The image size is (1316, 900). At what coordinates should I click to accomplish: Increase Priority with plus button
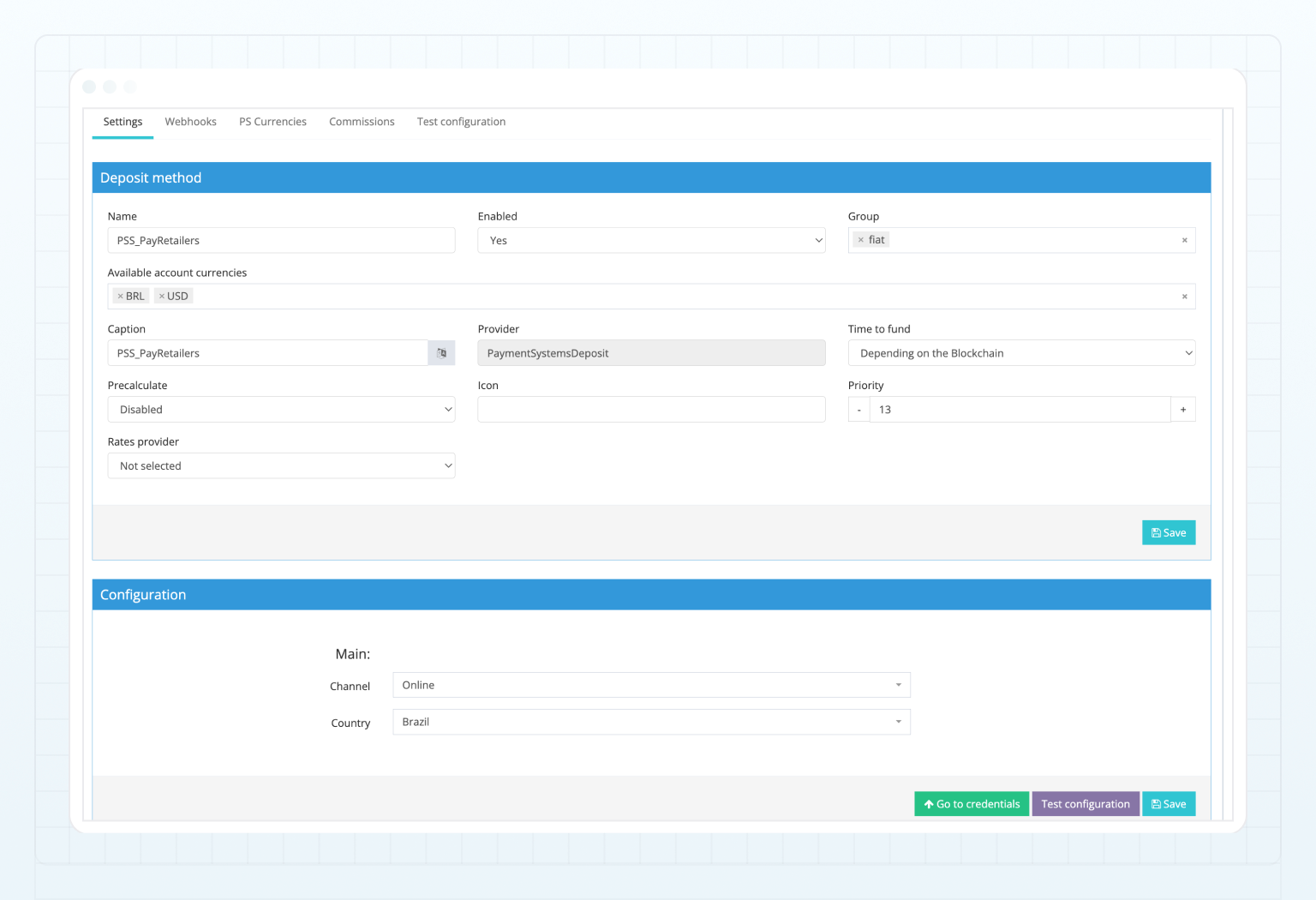(x=1182, y=410)
